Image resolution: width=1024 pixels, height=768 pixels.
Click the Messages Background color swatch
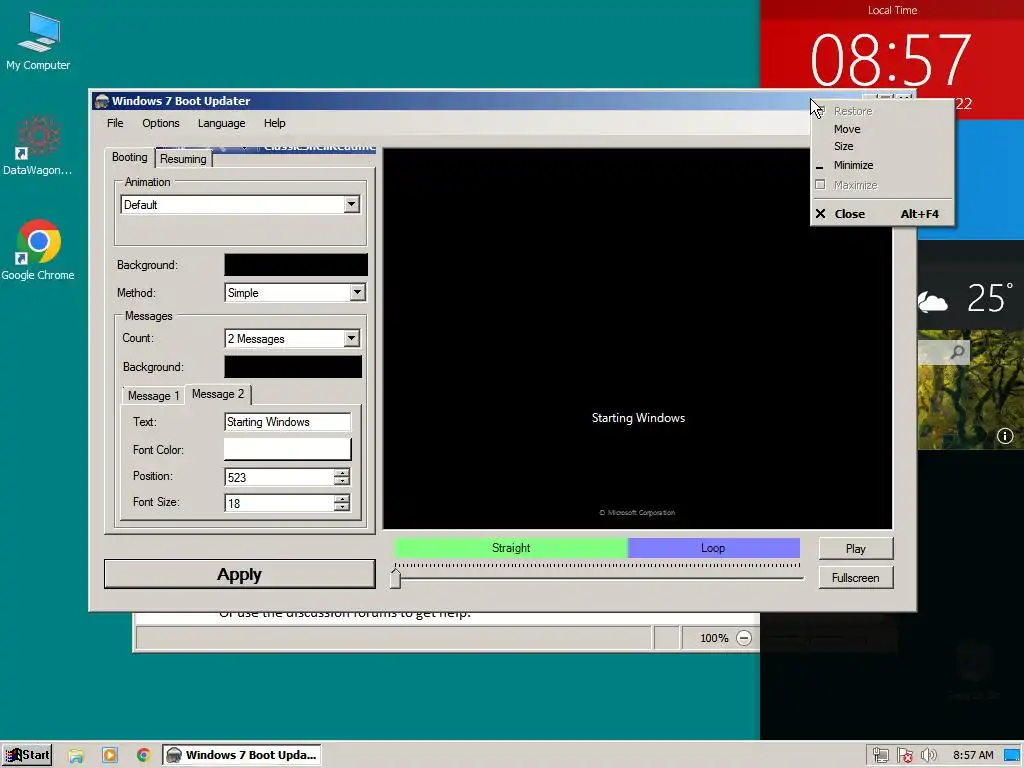pyautogui.click(x=293, y=366)
